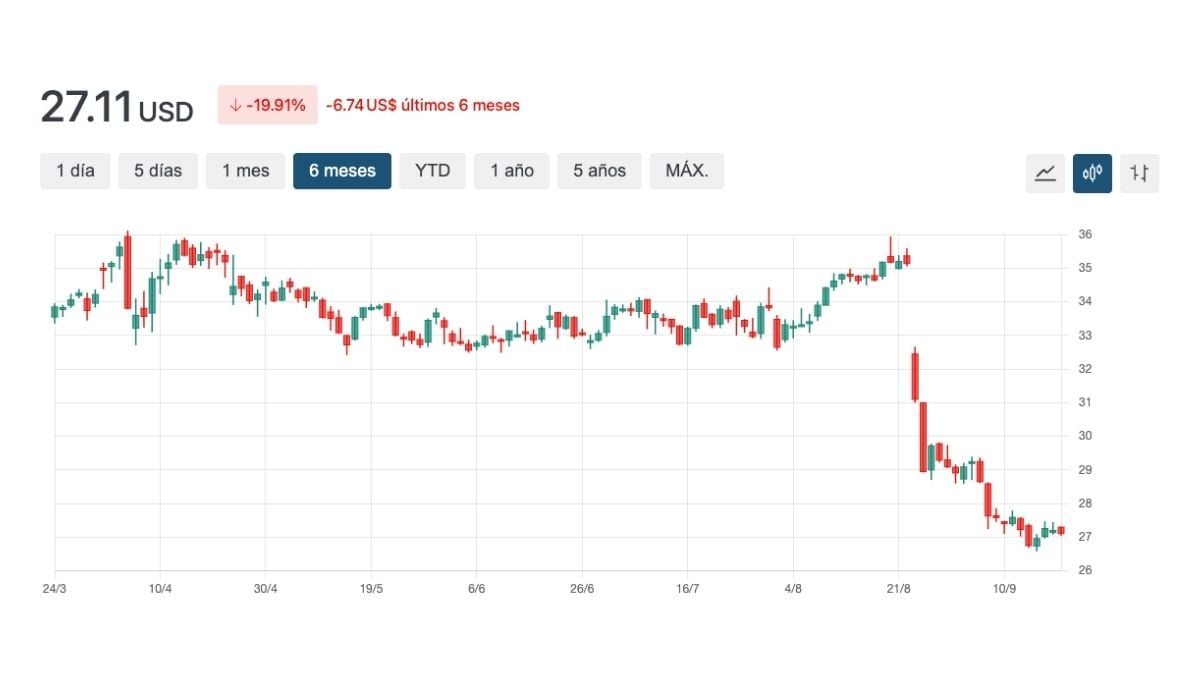Click the active 6 meses button

[x=342, y=171]
